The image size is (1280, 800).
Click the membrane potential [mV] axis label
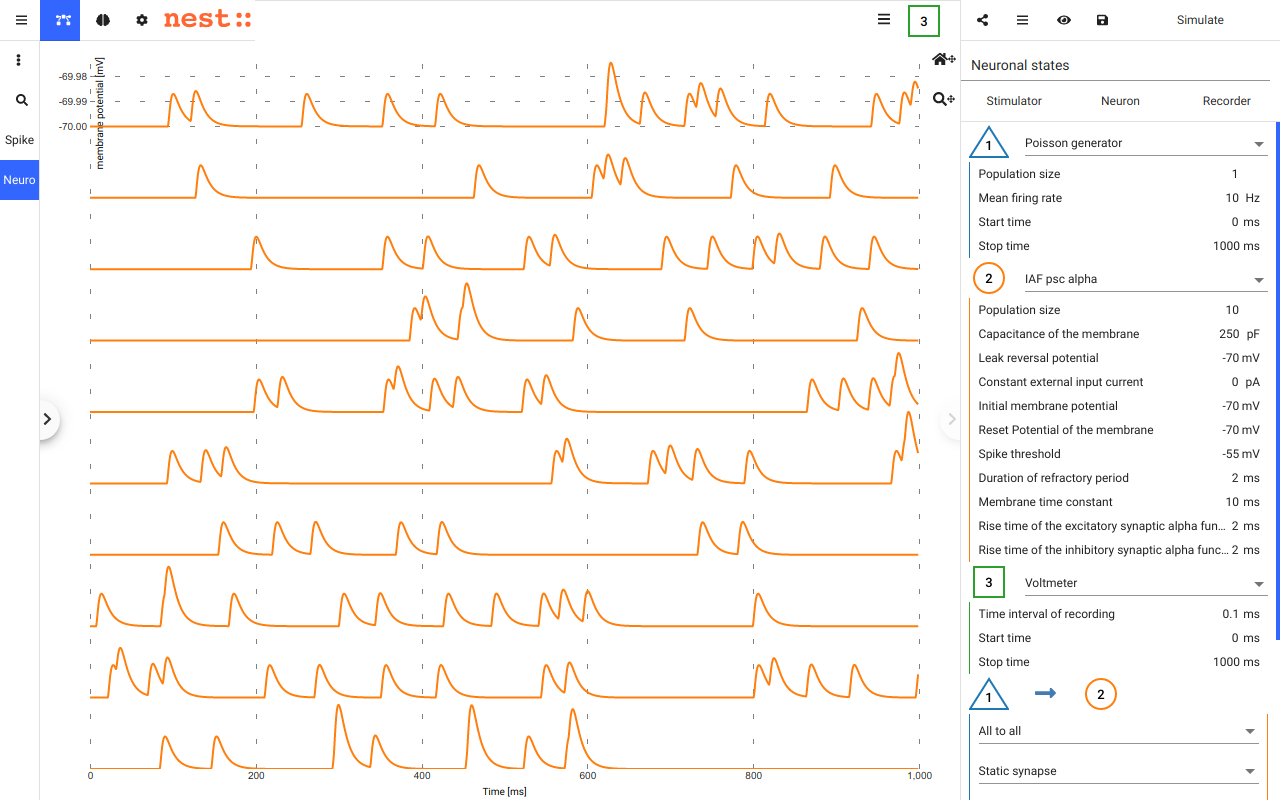click(100, 112)
